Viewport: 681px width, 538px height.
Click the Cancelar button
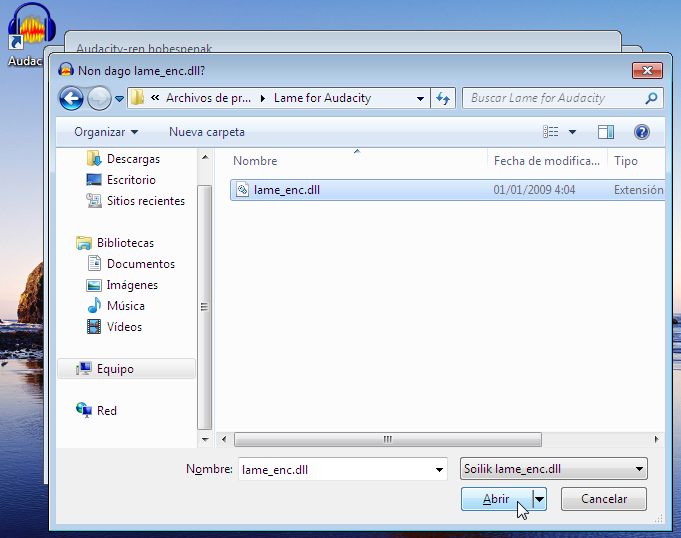point(604,499)
